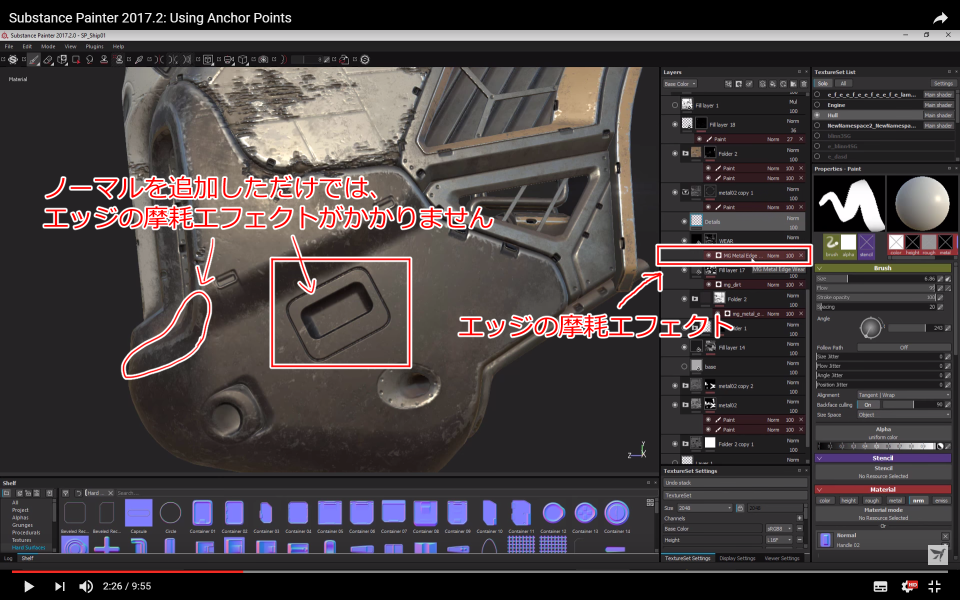960x600 pixels.
Task: Open the Edit menu
Action: [27, 47]
